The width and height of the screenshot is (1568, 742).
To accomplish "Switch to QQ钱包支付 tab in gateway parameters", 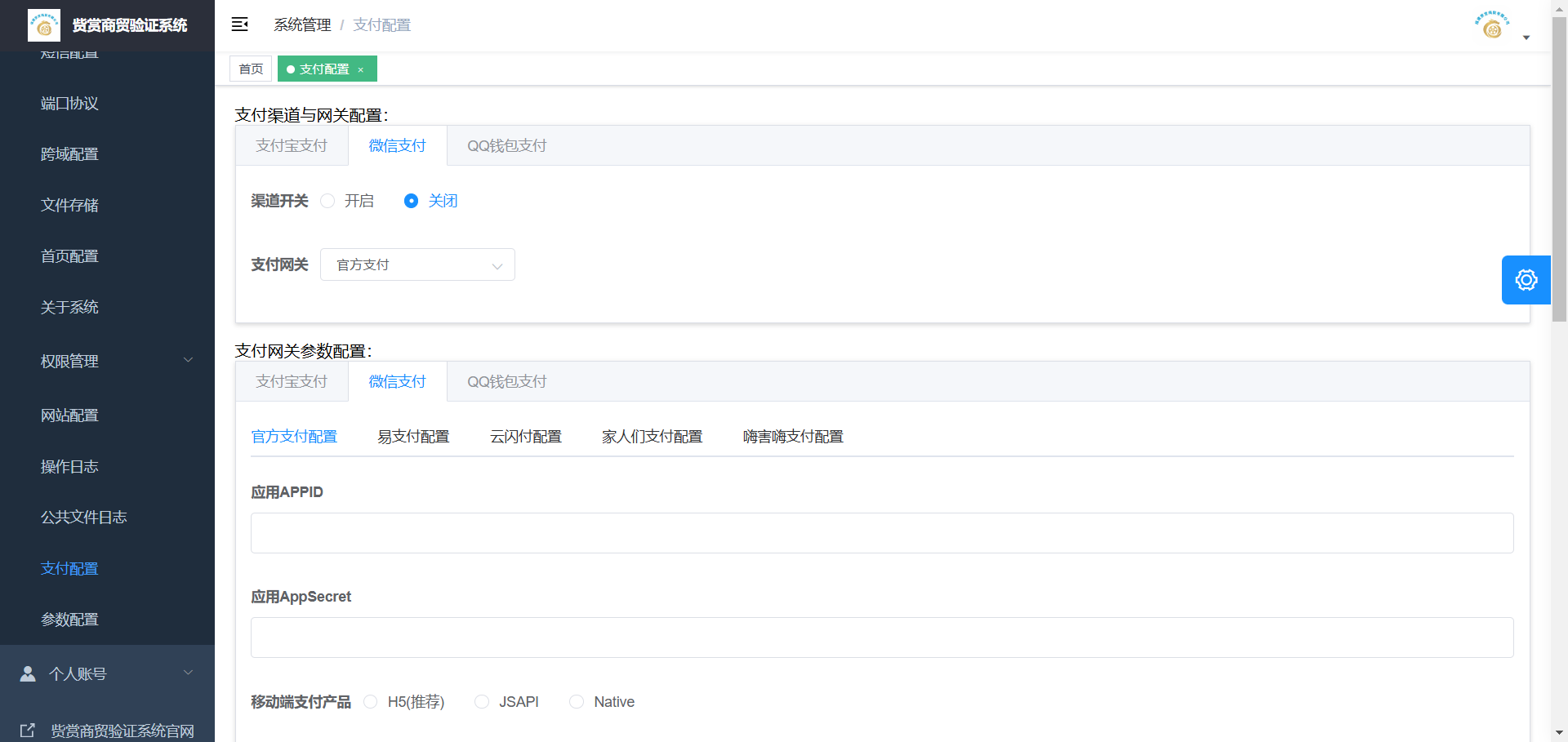I will tap(506, 382).
